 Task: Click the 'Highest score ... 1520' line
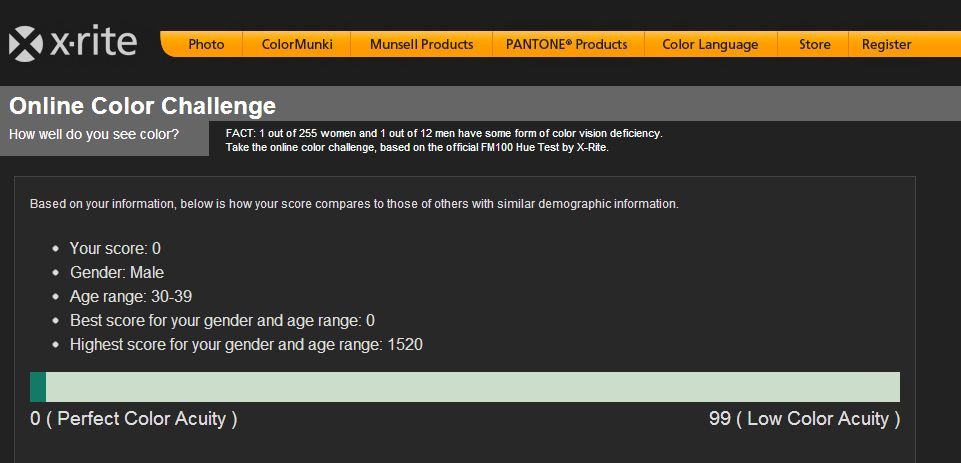click(246, 345)
